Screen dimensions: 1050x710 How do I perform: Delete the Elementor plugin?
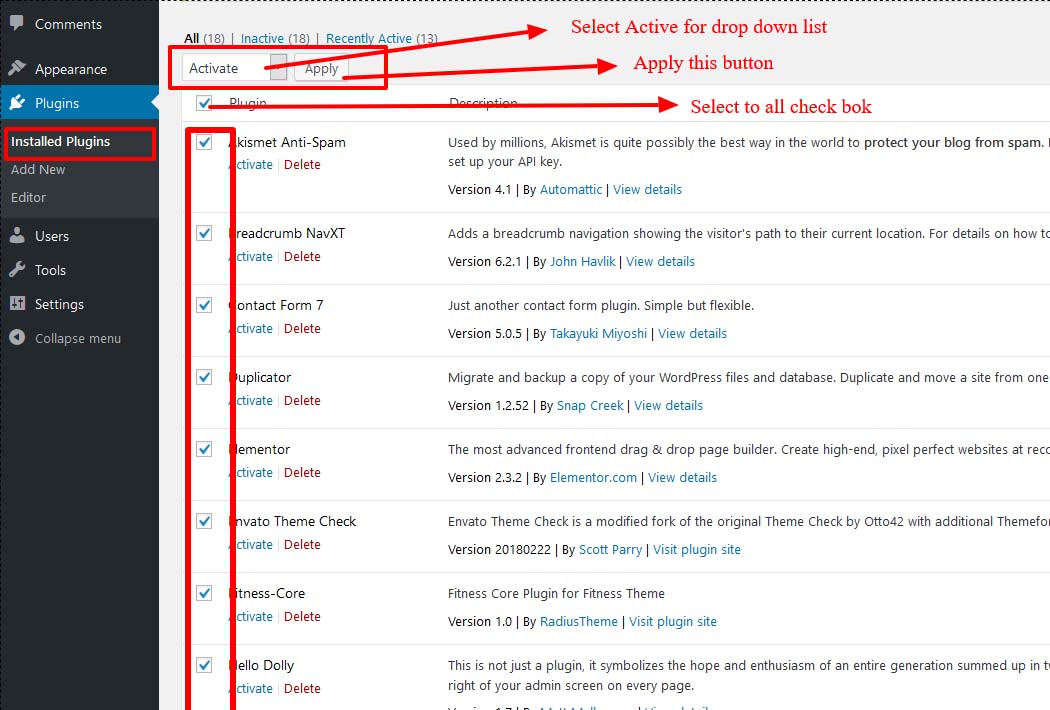point(302,472)
